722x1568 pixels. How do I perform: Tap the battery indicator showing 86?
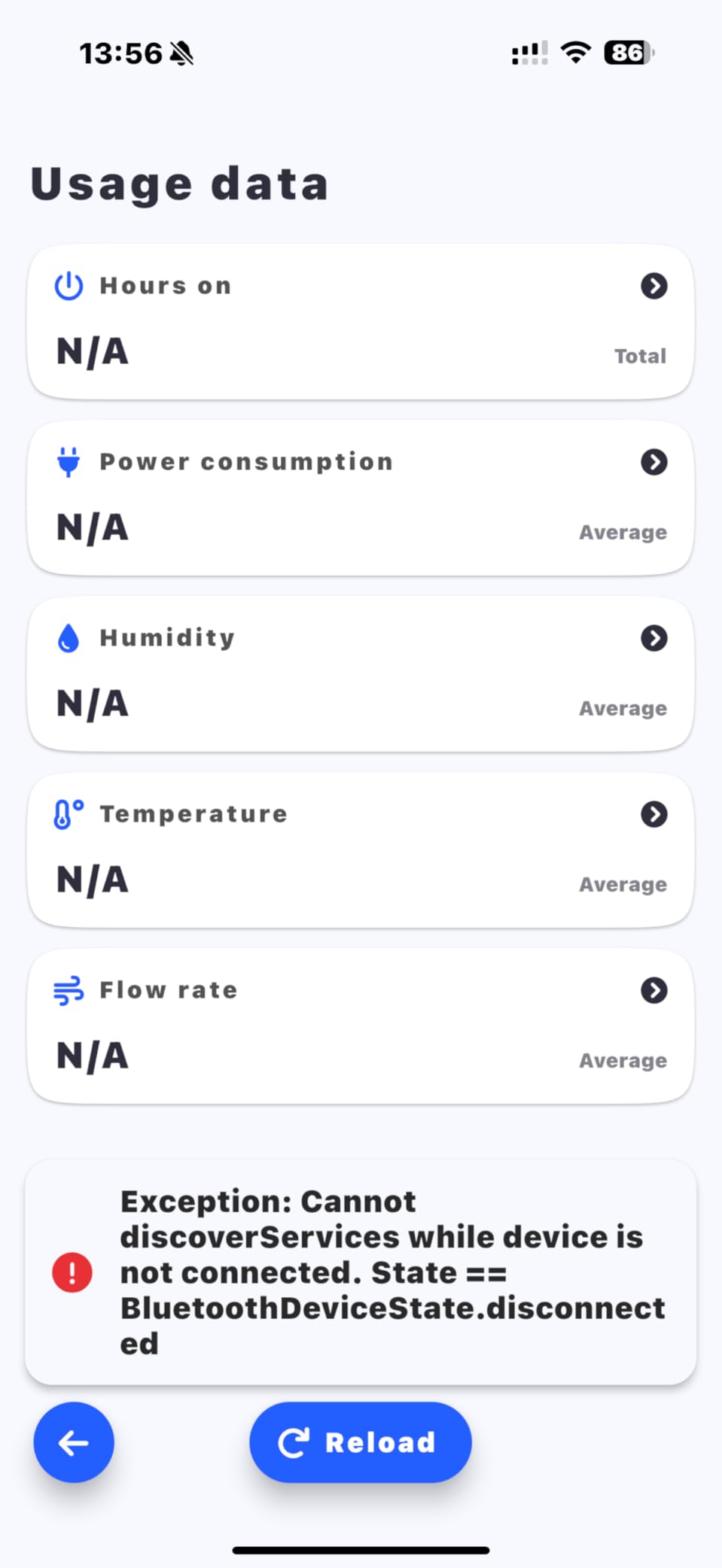629,53
